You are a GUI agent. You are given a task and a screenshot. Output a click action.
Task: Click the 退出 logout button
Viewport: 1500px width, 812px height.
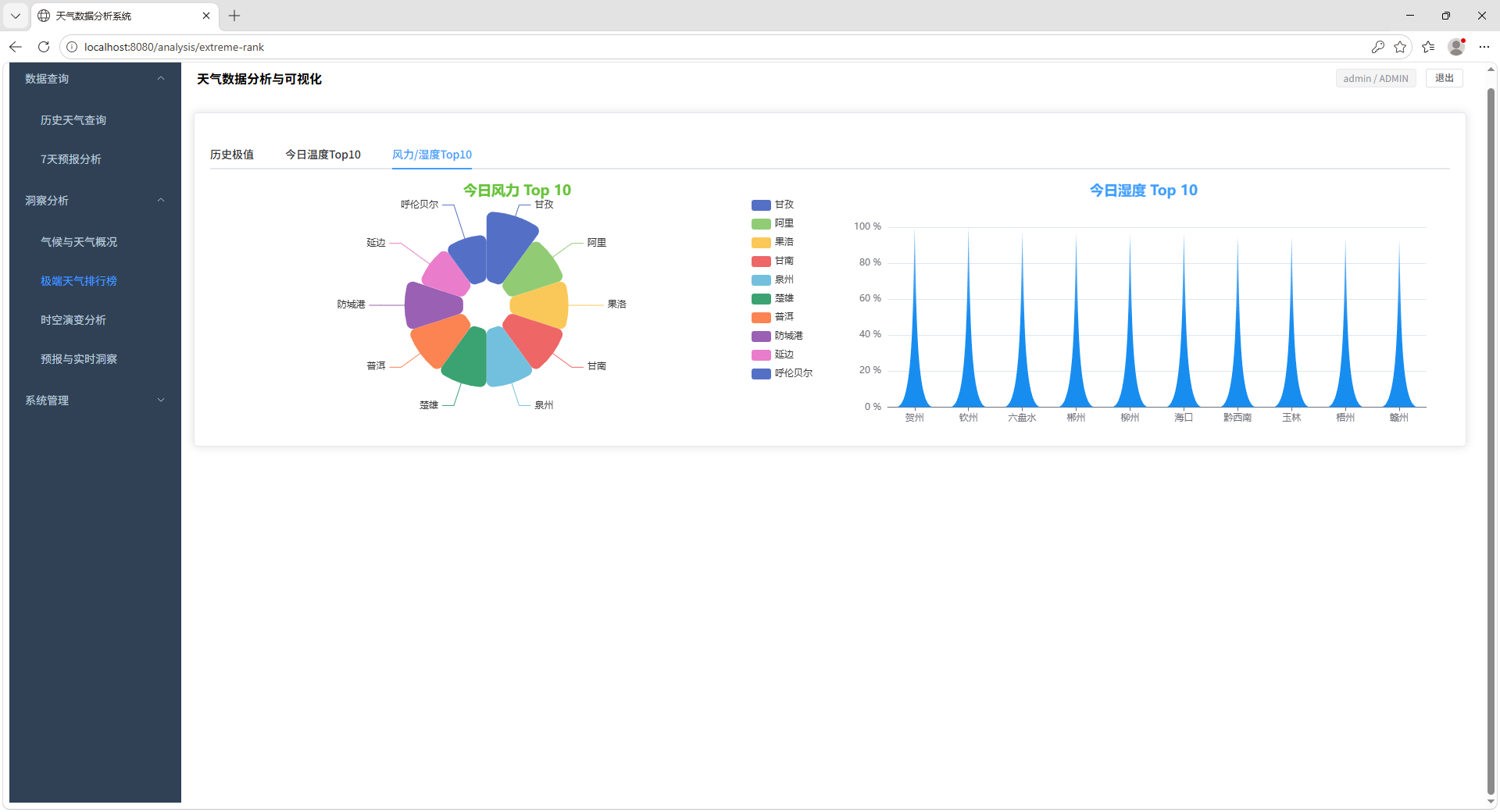pyautogui.click(x=1444, y=78)
